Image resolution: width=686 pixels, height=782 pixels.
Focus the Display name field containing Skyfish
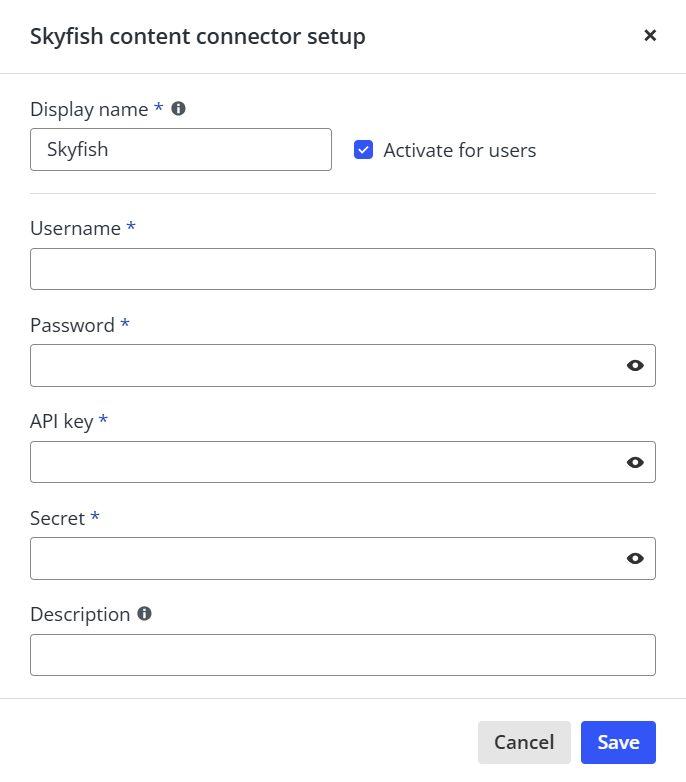click(x=180, y=150)
